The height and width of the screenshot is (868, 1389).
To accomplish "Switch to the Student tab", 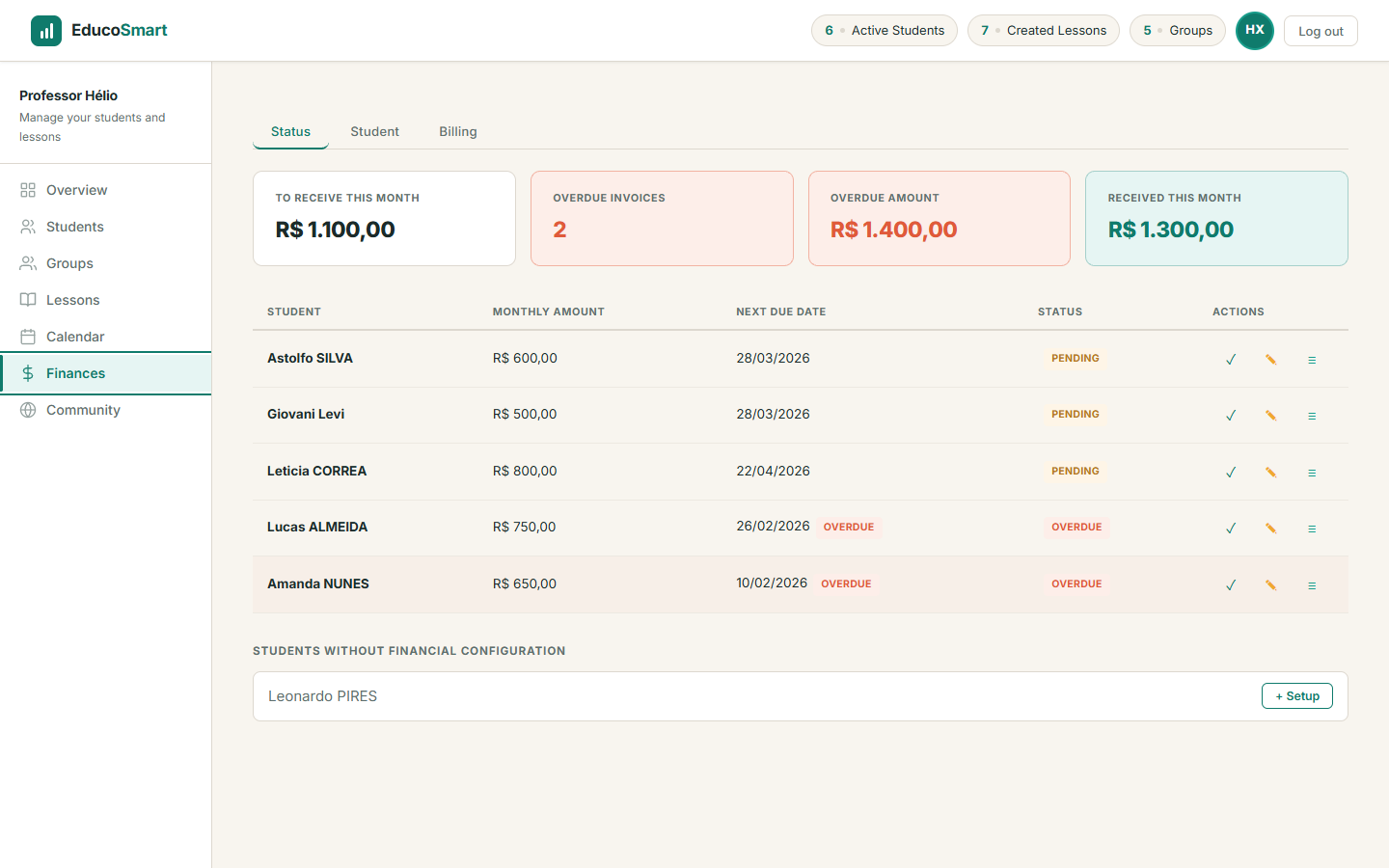I will pos(374,132).
